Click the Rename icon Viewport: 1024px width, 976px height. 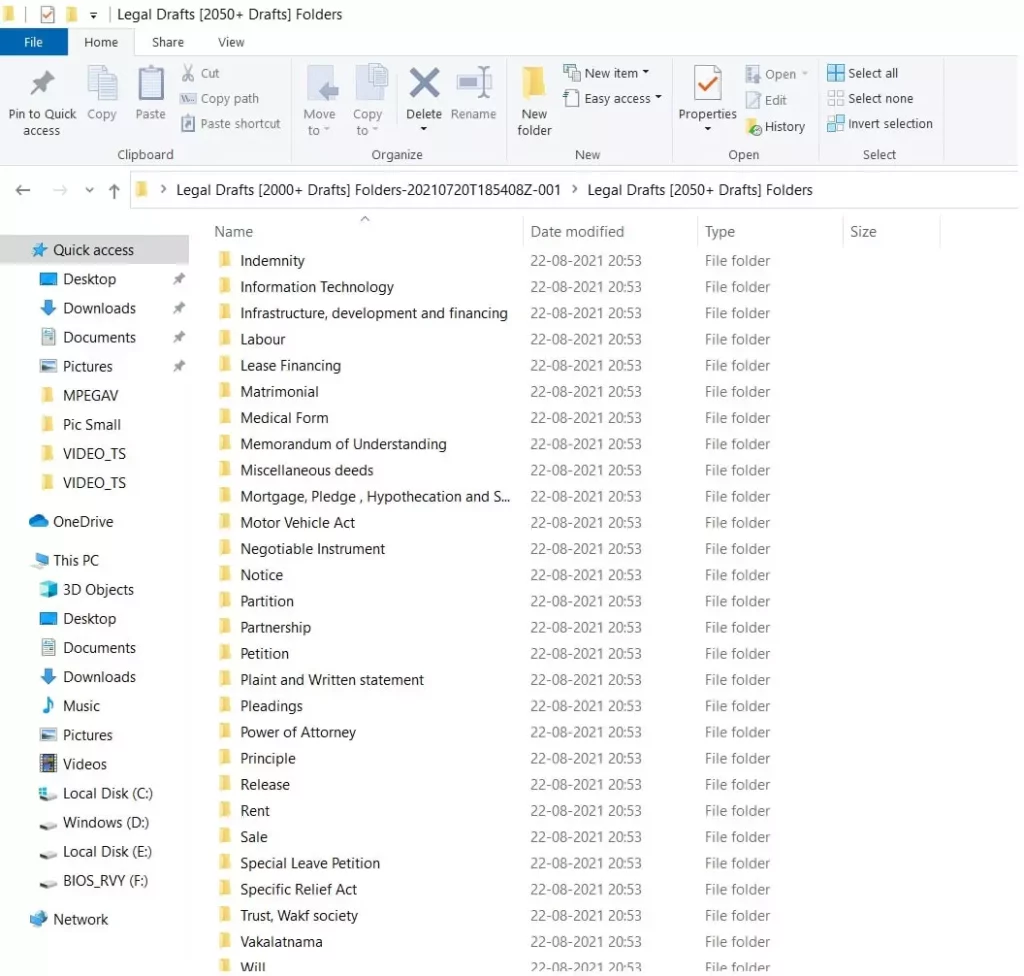(x=473, y=84)
